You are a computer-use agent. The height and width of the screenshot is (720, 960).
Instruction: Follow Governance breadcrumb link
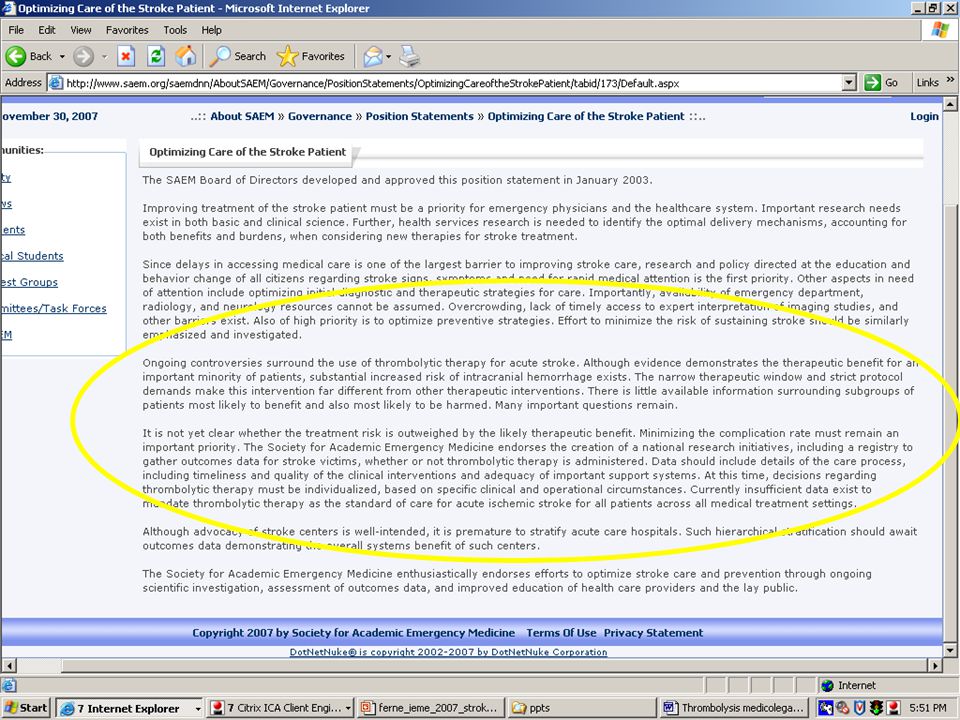[x=320, y=116]
